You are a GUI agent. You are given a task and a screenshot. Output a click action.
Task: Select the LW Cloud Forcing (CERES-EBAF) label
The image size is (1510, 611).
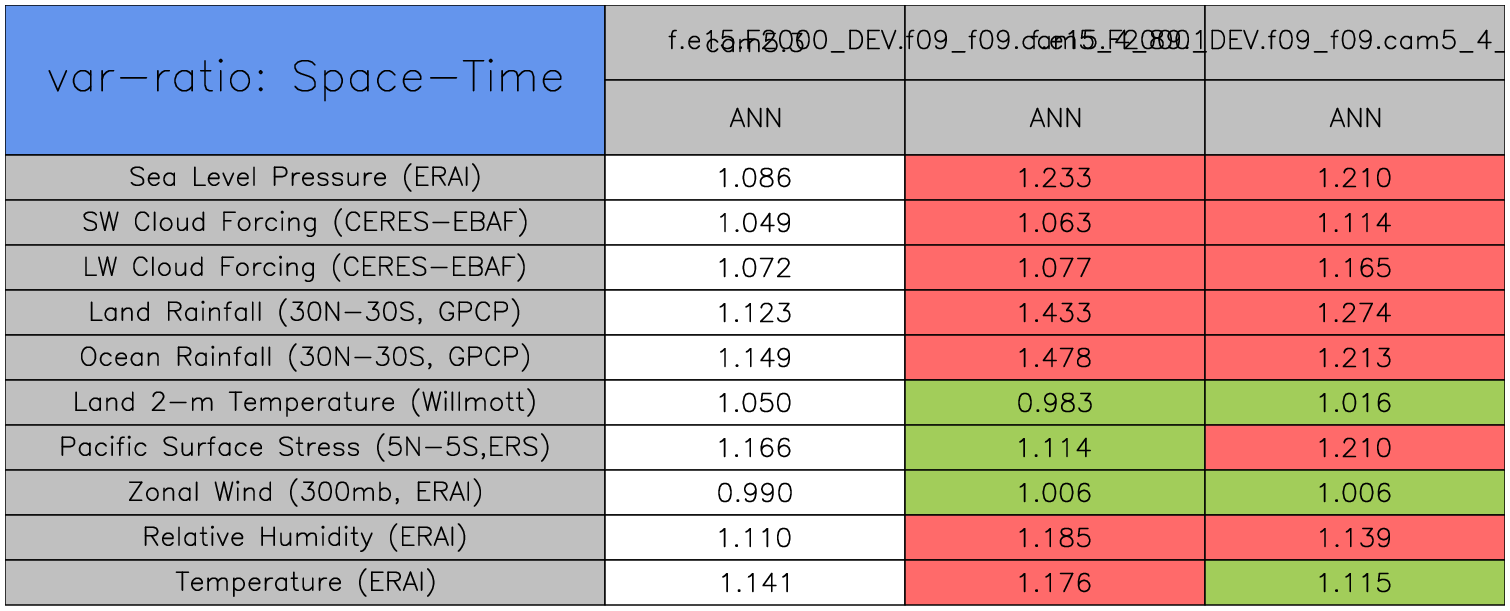click(305, 268)
